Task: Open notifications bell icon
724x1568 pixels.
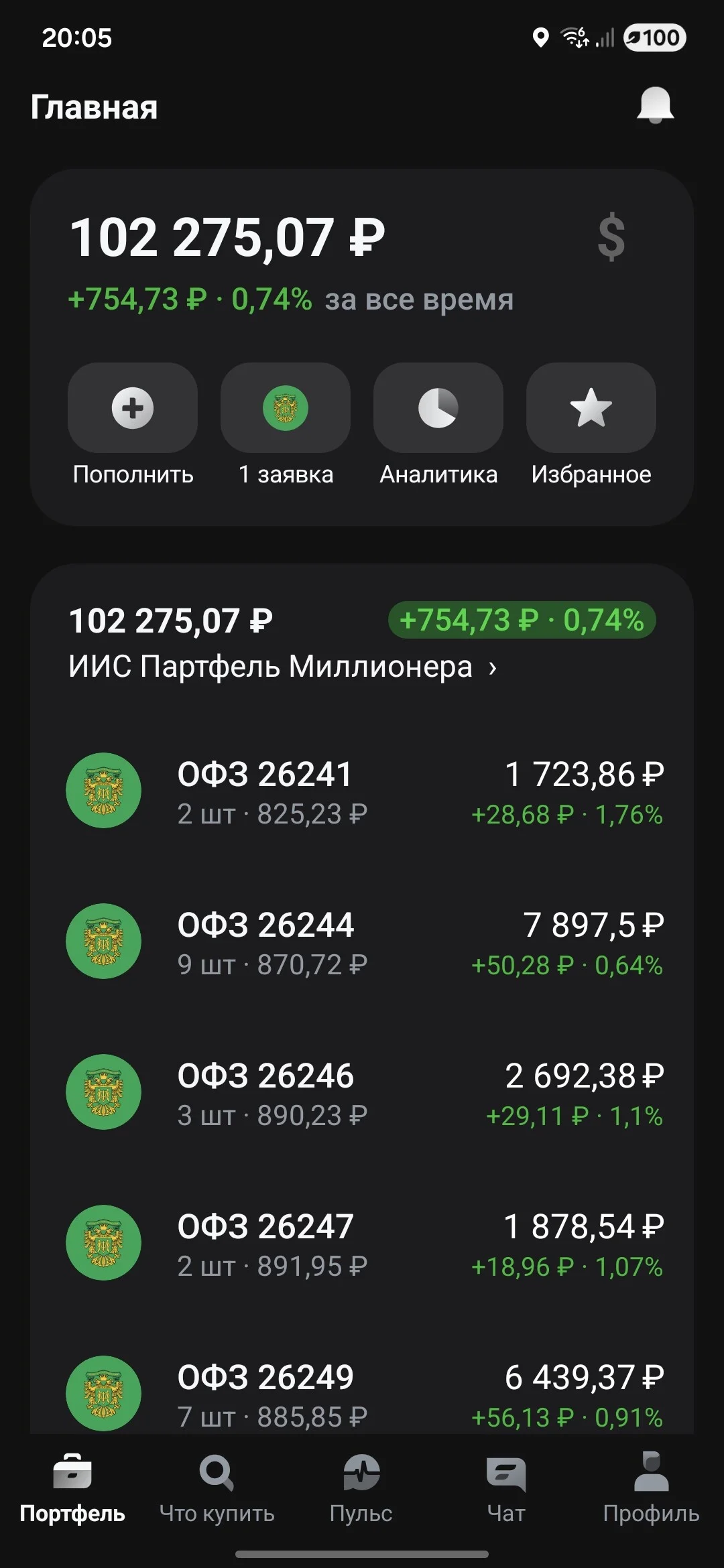Action: click(x=655, y=105)
